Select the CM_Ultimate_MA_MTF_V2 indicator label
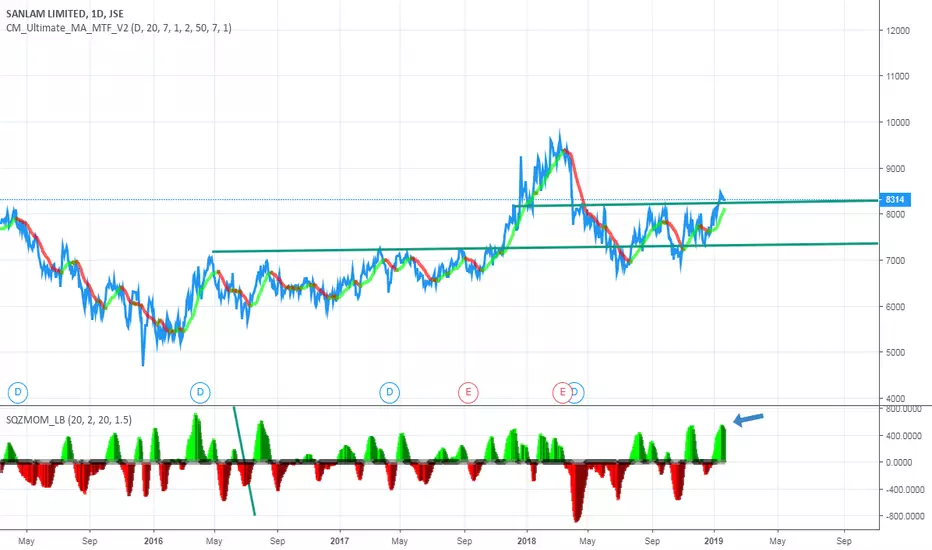932x550 pixels. point(119,28)
